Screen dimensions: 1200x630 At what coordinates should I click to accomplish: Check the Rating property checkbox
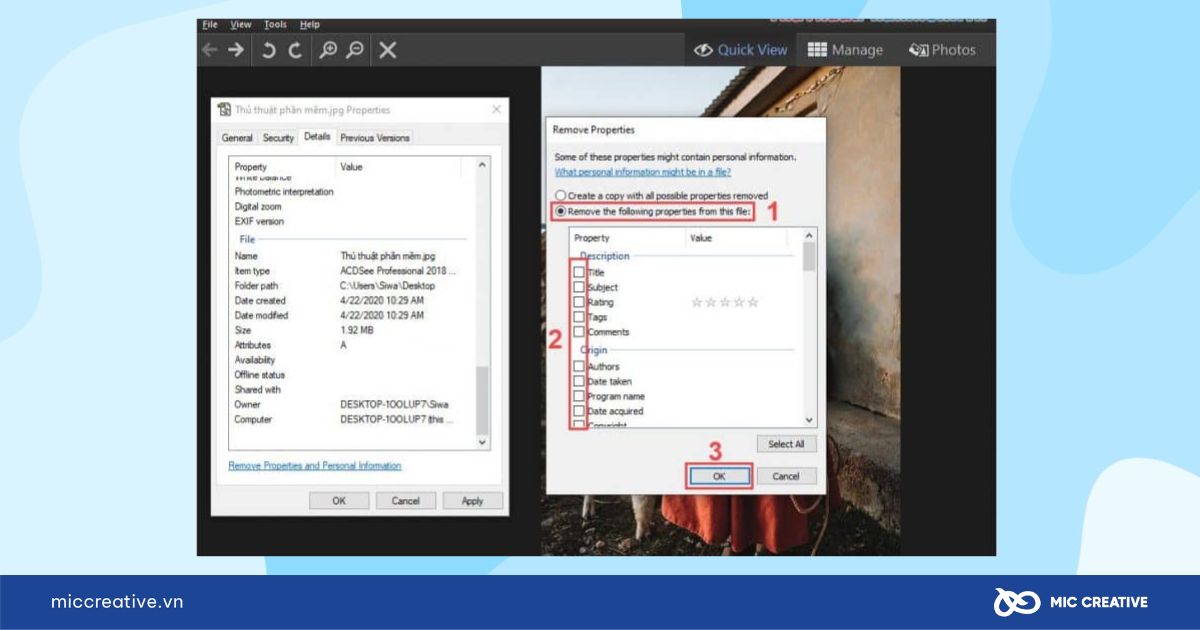(x=579, y=302)
